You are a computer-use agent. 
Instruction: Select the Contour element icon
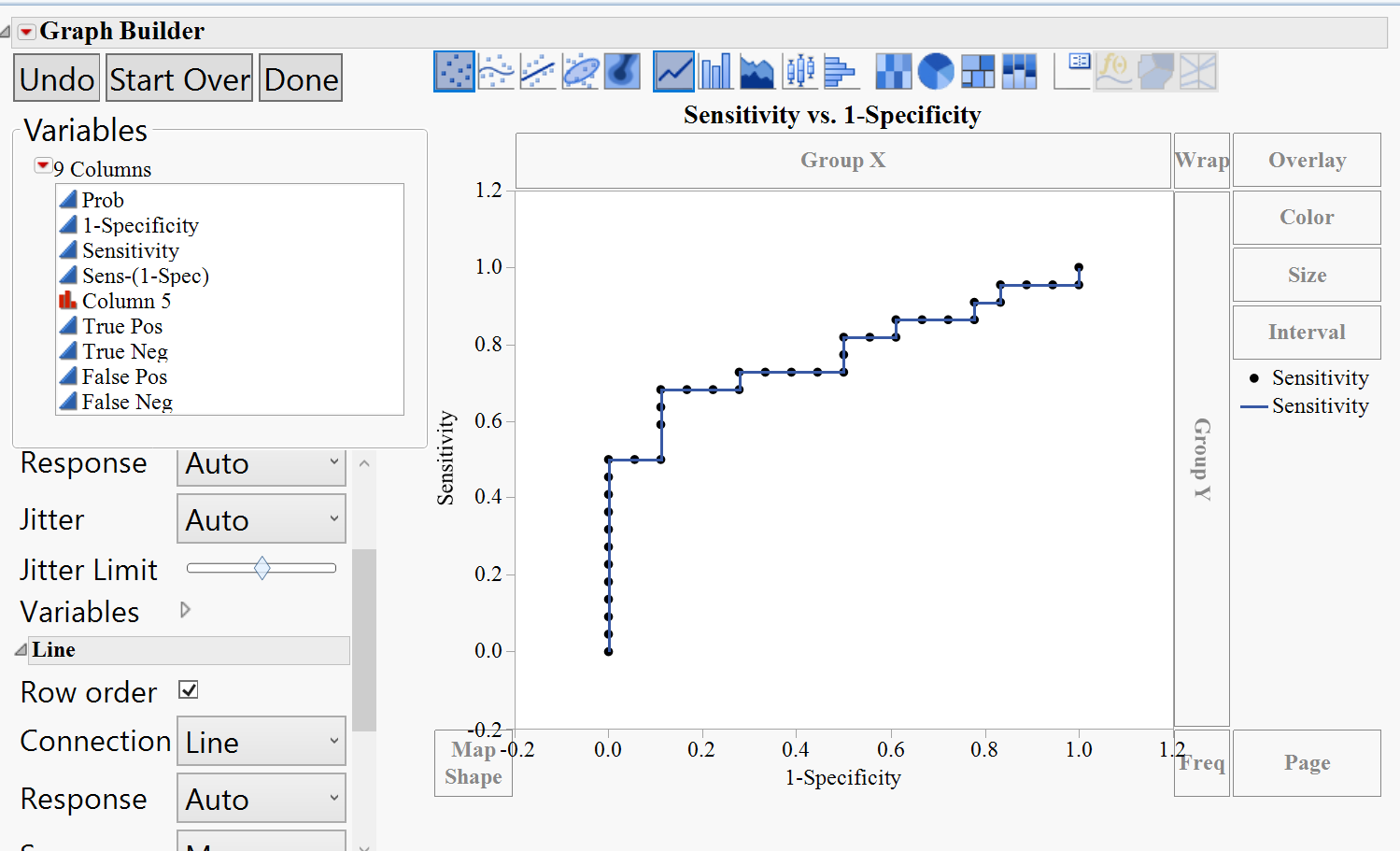[x=622, y=70]
